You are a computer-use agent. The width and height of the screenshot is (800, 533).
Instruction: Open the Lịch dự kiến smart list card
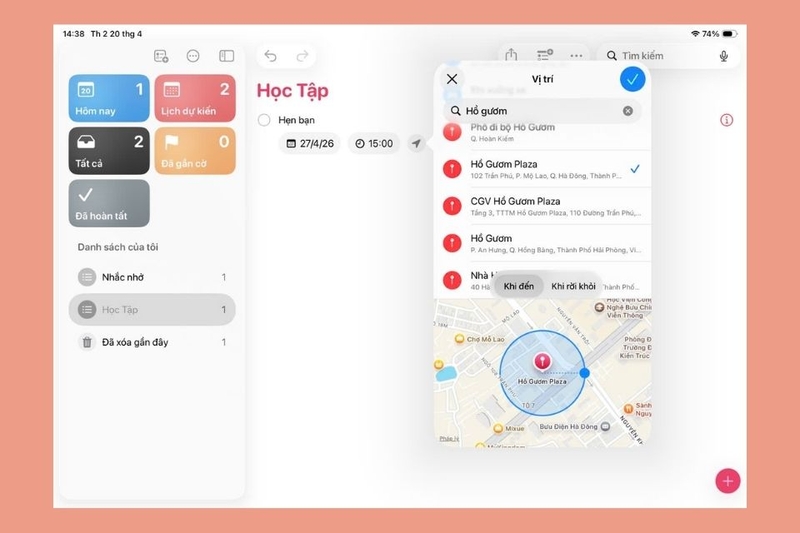[x=195, y=98]
